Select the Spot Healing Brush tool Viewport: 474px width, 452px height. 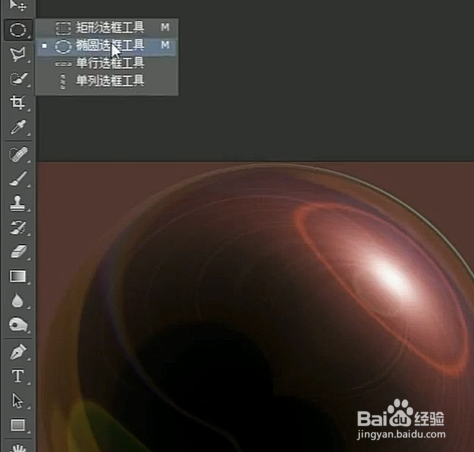(x=18, y=155)
